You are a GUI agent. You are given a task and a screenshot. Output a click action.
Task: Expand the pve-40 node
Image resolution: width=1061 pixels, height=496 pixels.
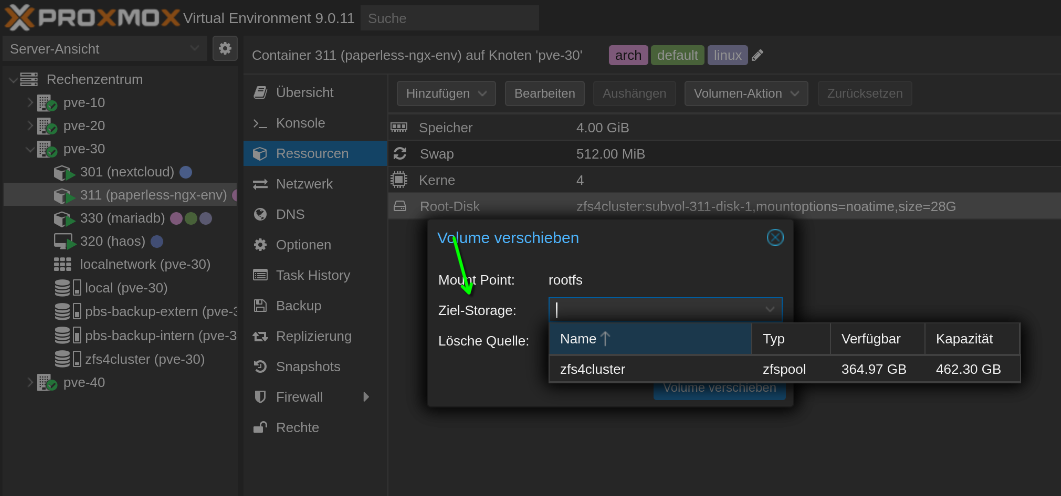coord(30,382)
